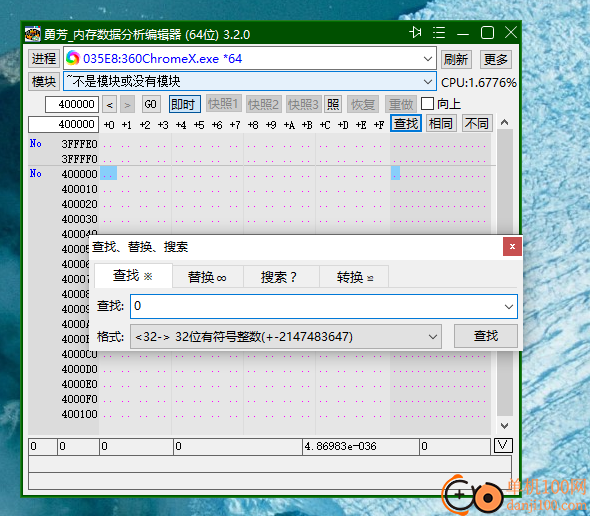Expand the 查找 value history dropdown
590x516 pixels.
(509, 307)
